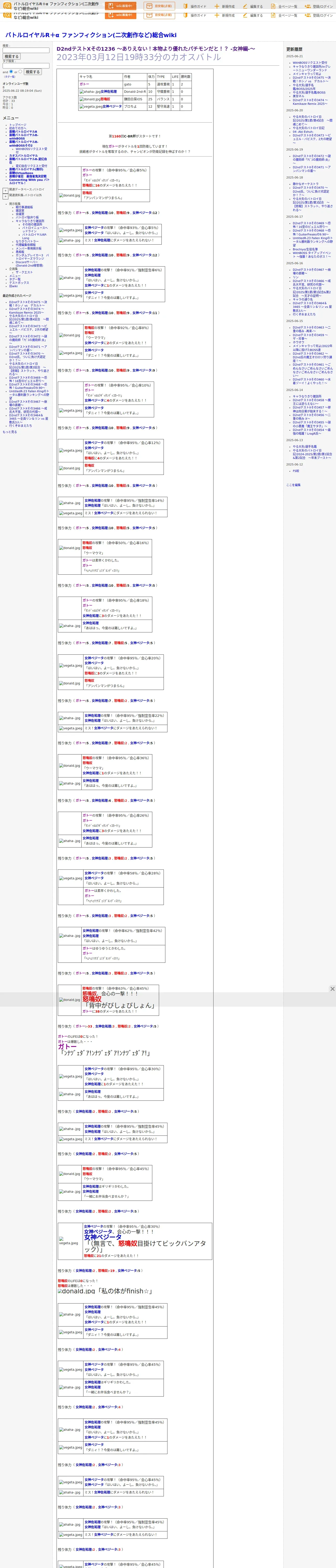336x1568 pixels.
Task: Open ザ・クエスト under 企画集
Action: tap(24, 272)
